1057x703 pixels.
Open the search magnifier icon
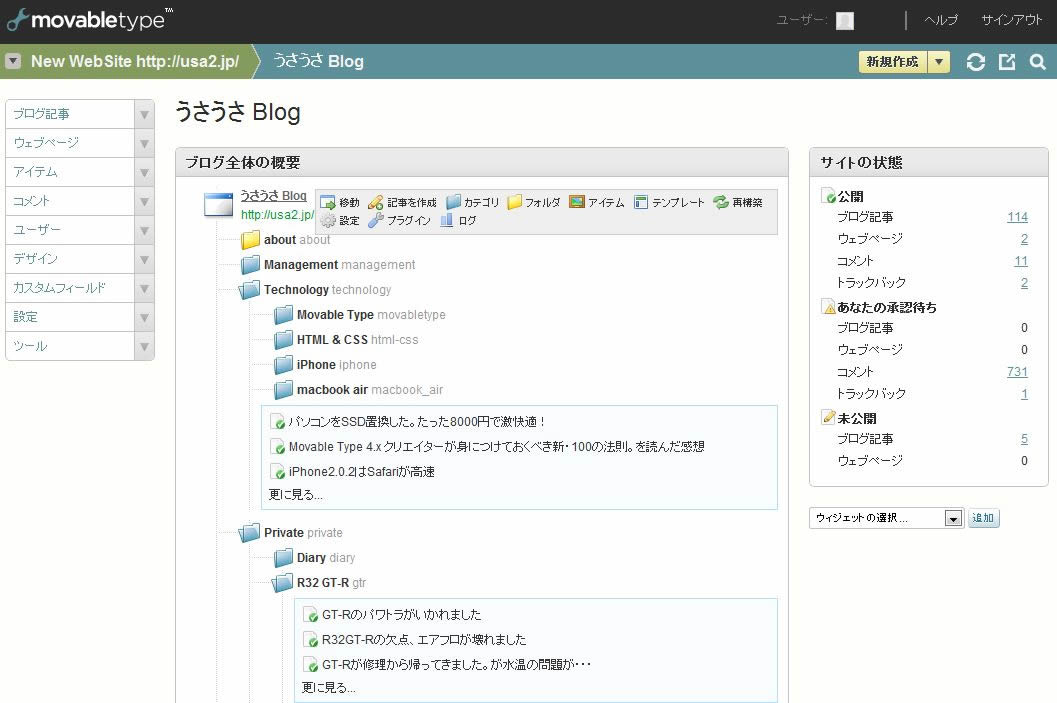pos(1037,62)
